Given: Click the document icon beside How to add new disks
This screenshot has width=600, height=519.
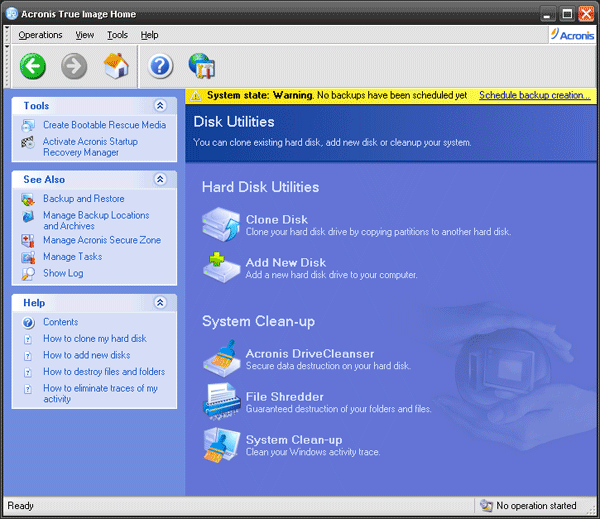Looking at the screenshot, I should click(x=28, y=356).
